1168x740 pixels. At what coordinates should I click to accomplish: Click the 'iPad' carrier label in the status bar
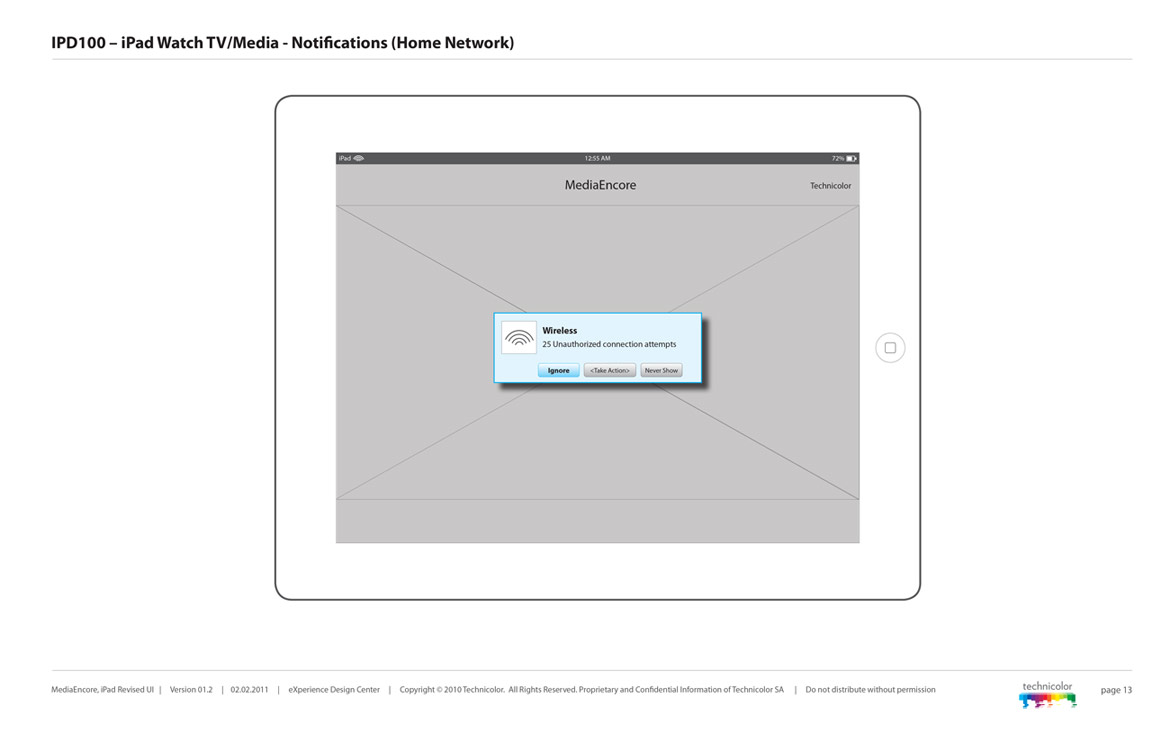[344, 159]
